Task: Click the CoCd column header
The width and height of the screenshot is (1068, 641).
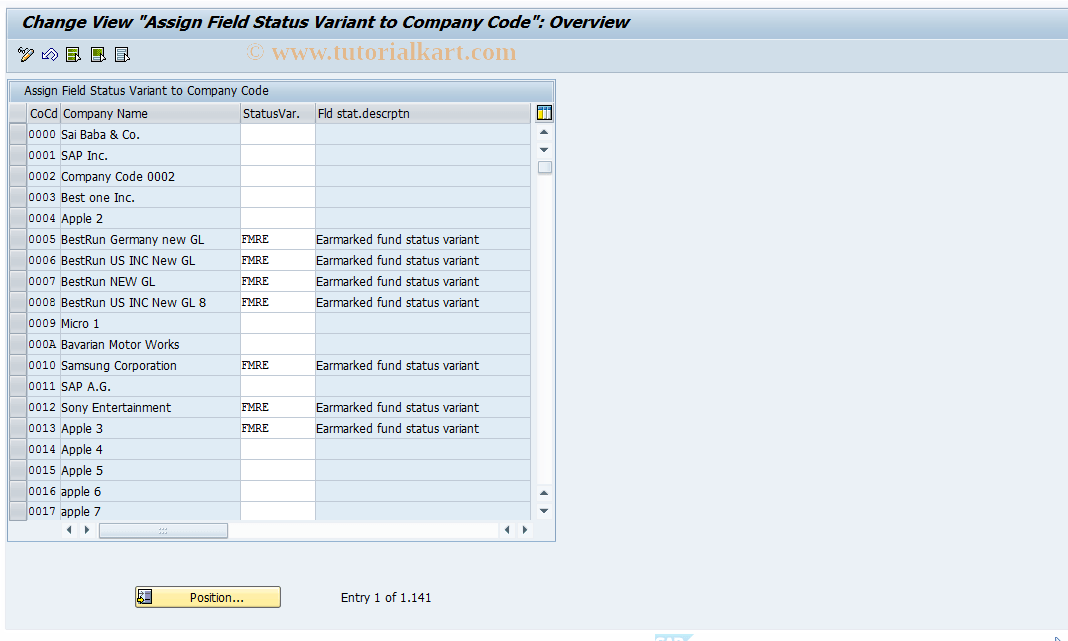Action: tap(43, 113)
